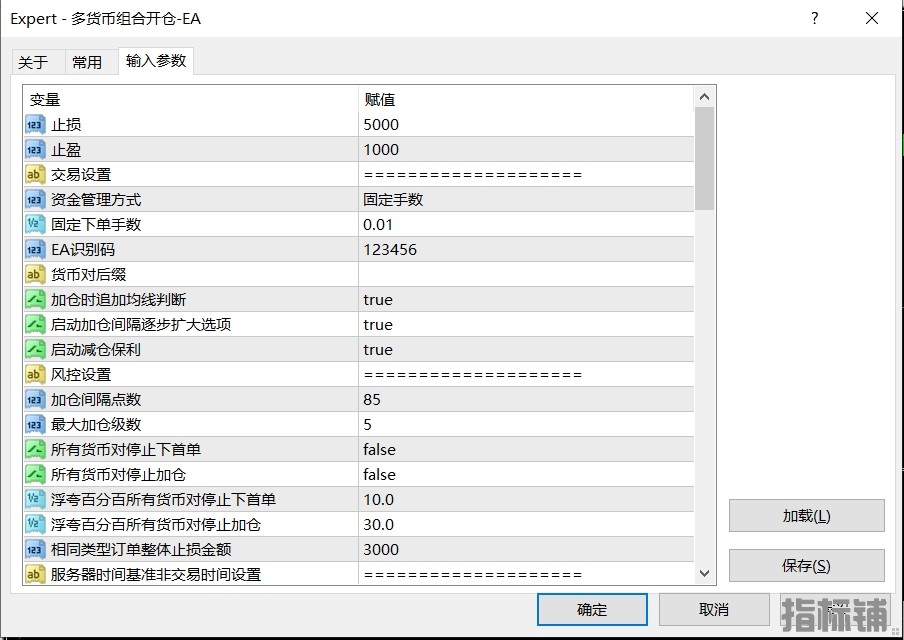The image size is (904, 640).
Task: Click the boolean icon beside 所有货币对停止加仓
Action: coord(35,475)
